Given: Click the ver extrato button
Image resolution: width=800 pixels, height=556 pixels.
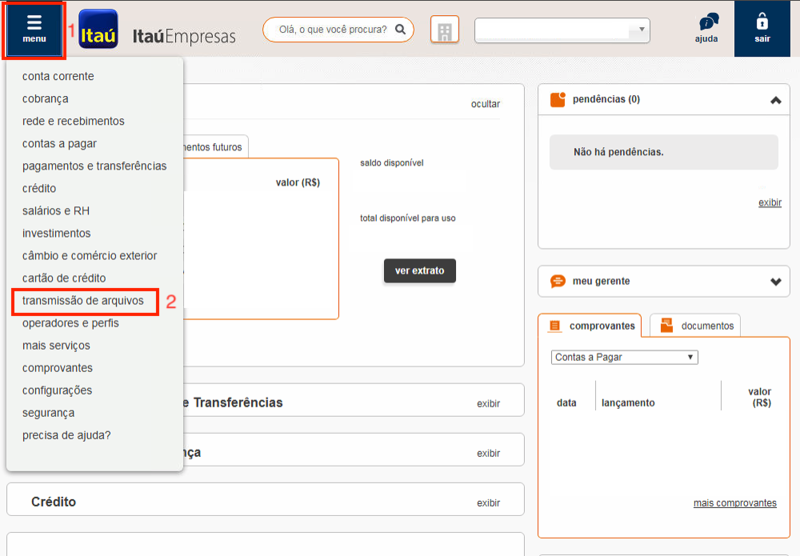Looking at the screenshot, I should [419, 270].
